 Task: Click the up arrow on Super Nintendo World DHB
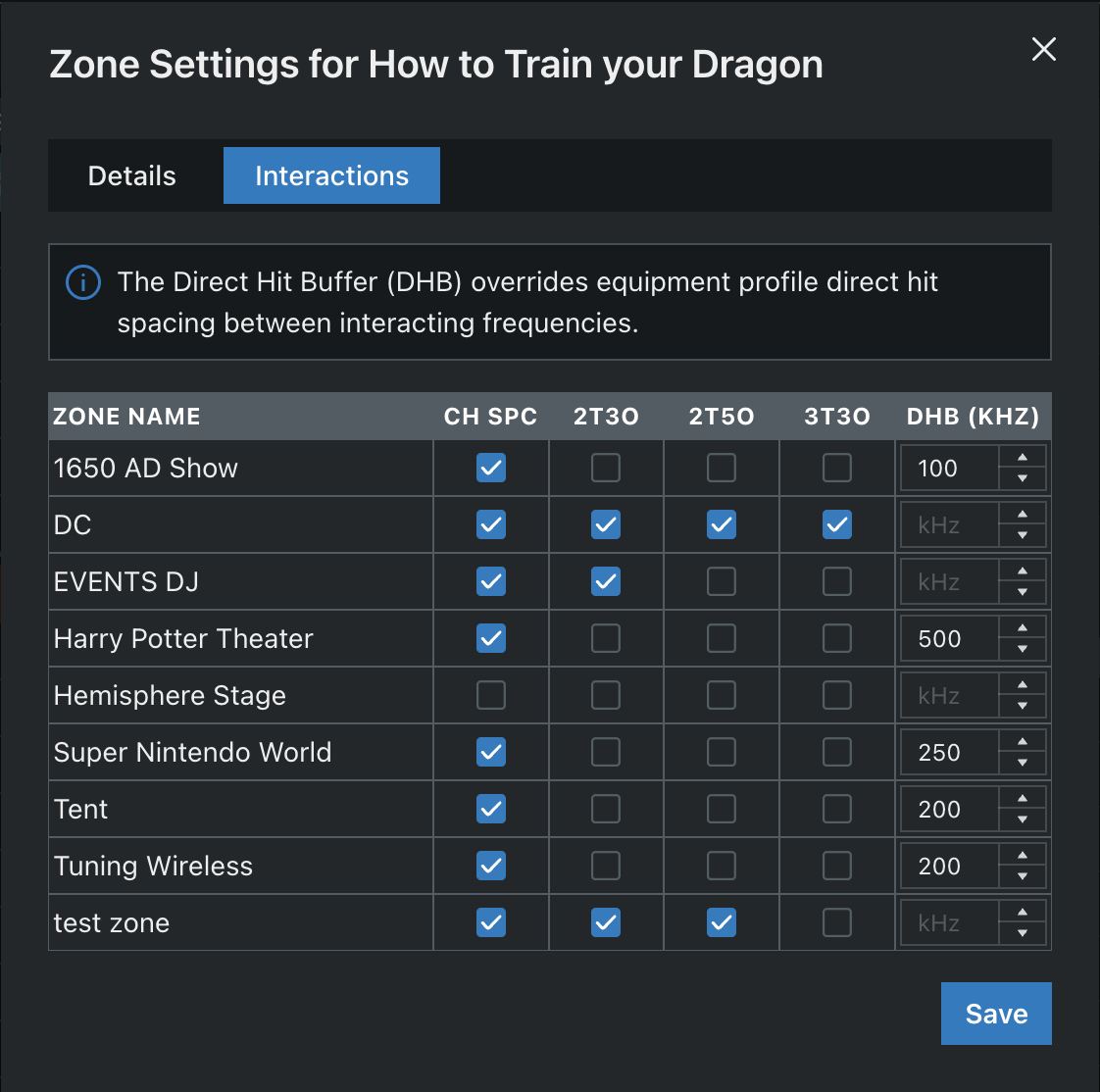1023,743
